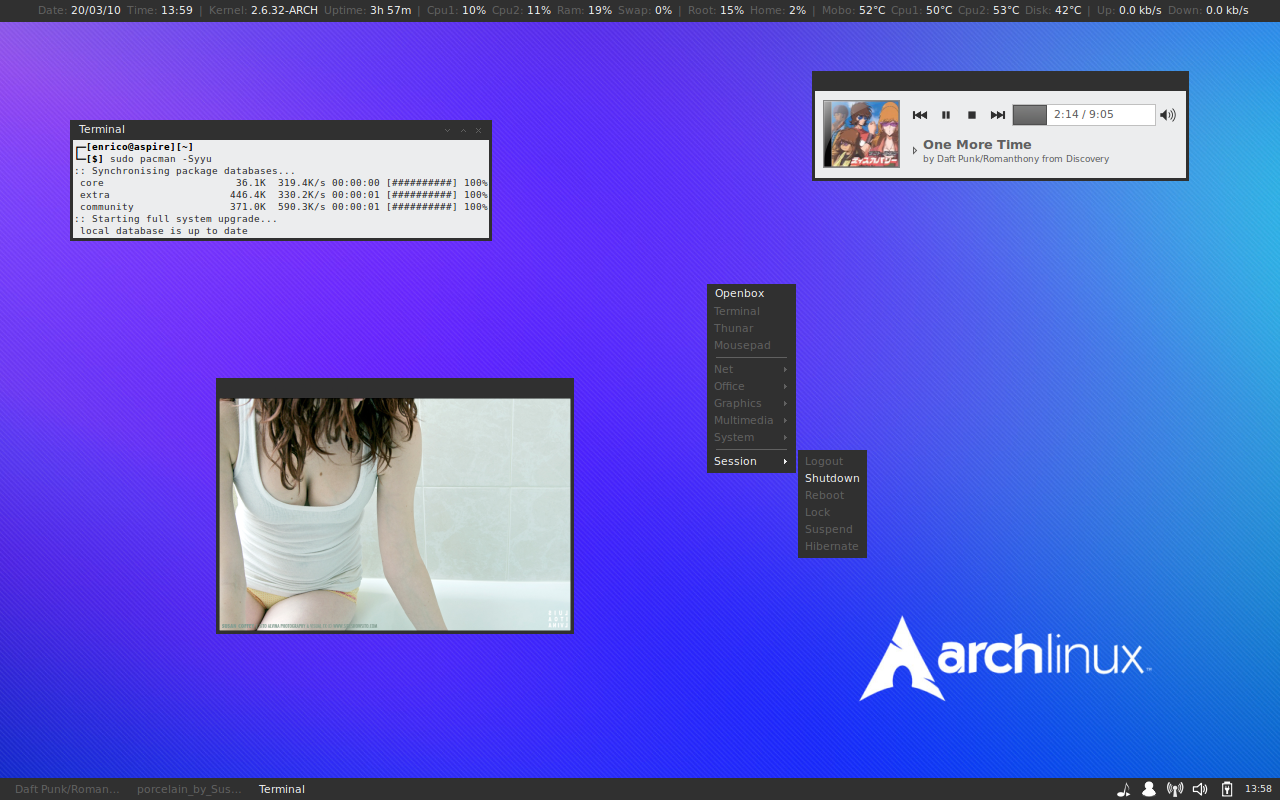Click the music note tray icon
Viewport: 1280px width, 800px height.
pos(1123,789)
